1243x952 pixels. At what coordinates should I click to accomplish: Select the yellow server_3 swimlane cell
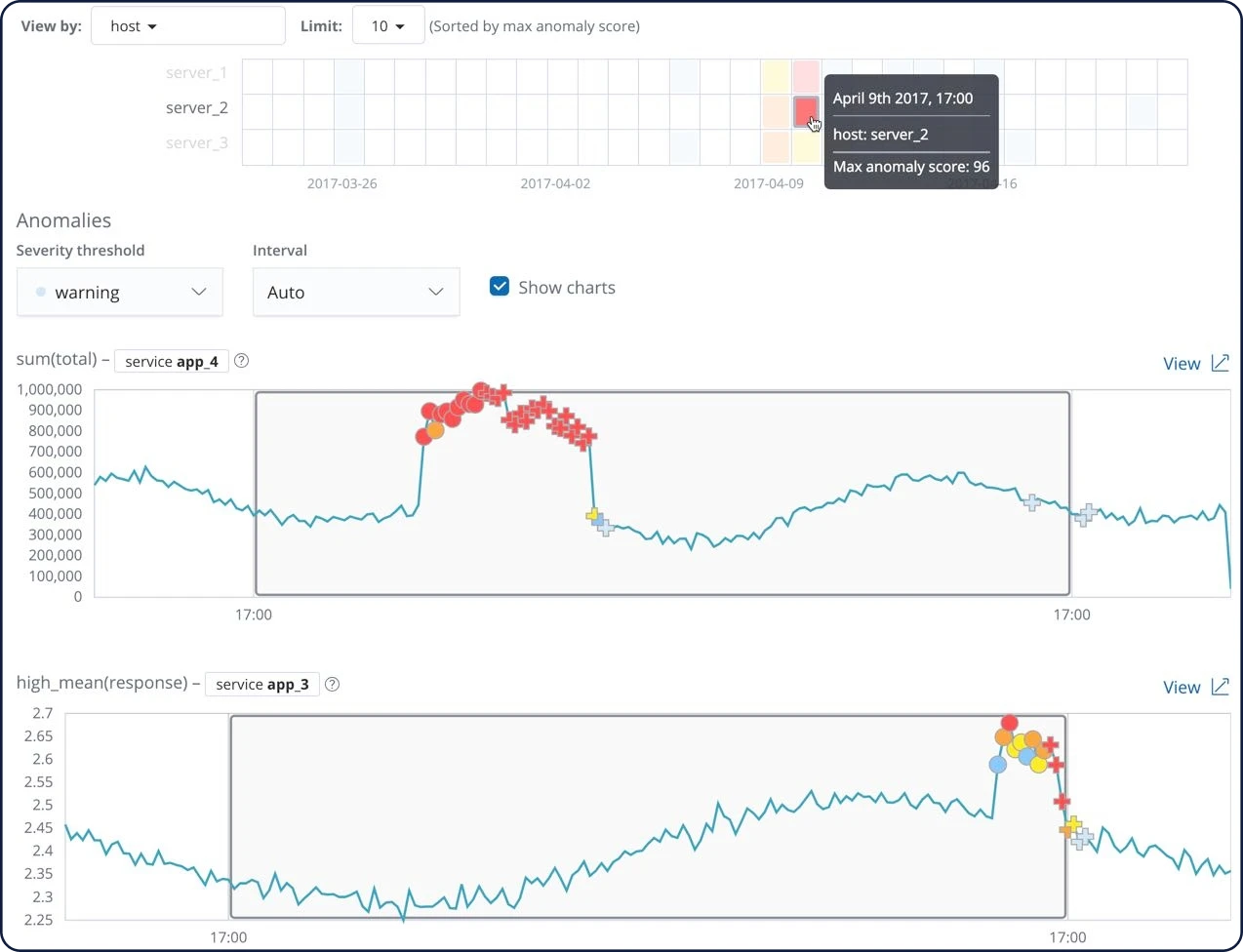click(x=806, y=146)
